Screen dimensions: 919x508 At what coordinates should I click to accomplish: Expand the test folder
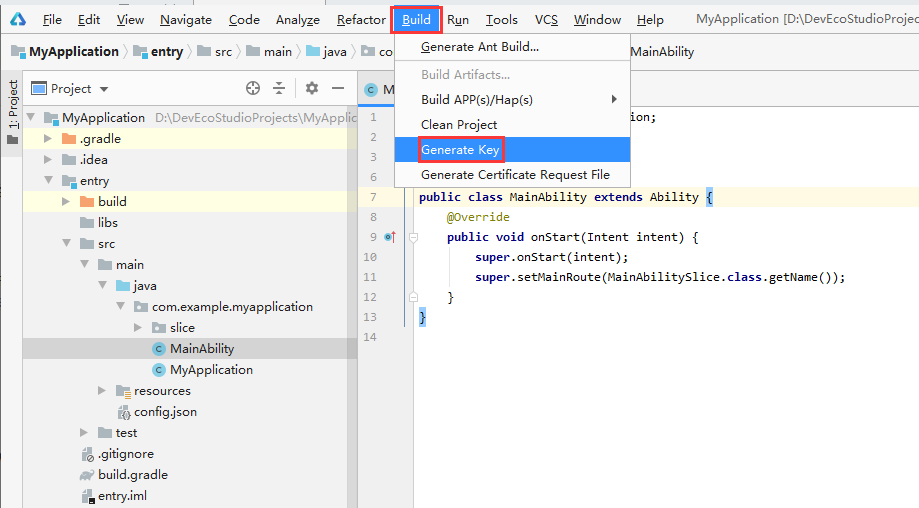click(84, 432)
